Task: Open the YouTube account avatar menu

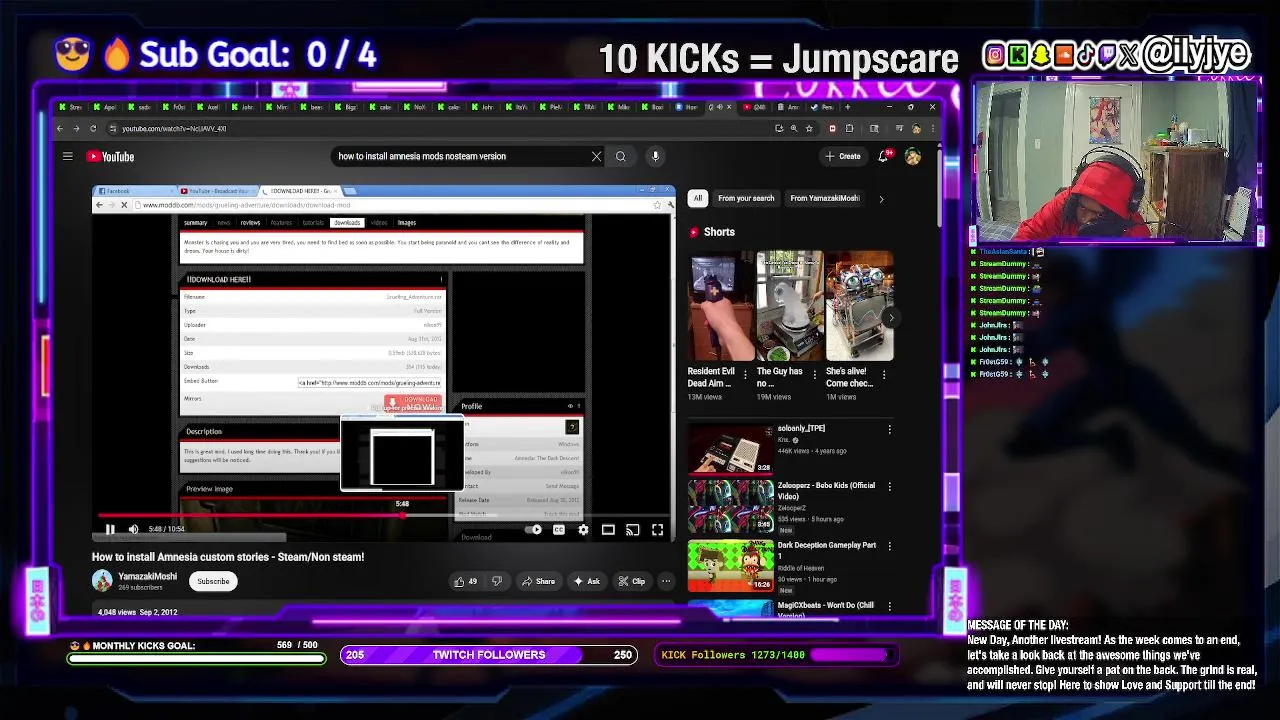Action: (913, 156)
